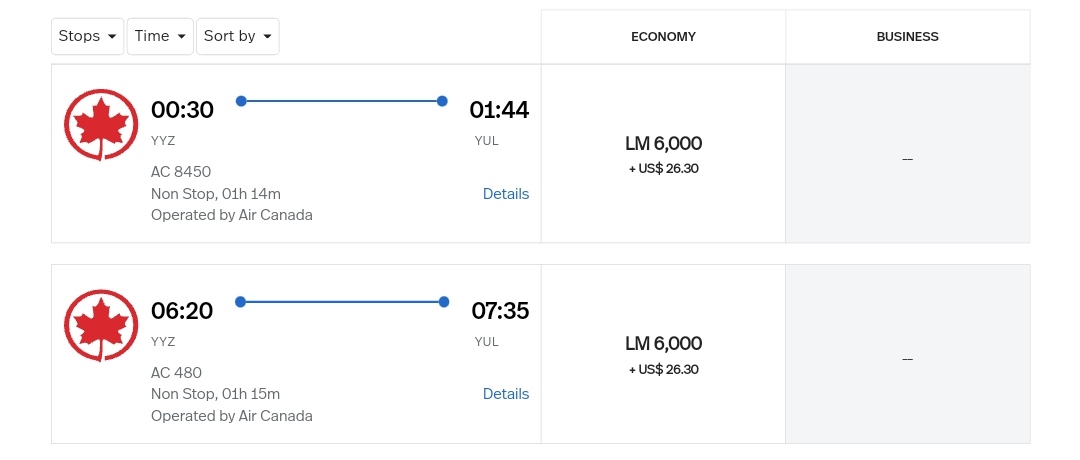Select the Economy column header
Screen dimensions: 1080x460
coord(663,37)
